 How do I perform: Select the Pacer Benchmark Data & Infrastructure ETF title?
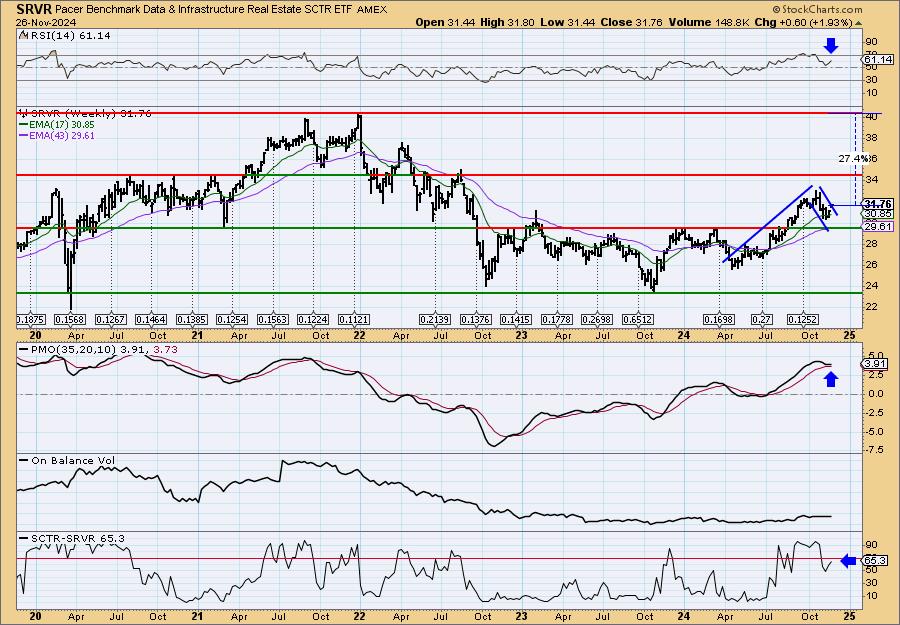[205, 10]
